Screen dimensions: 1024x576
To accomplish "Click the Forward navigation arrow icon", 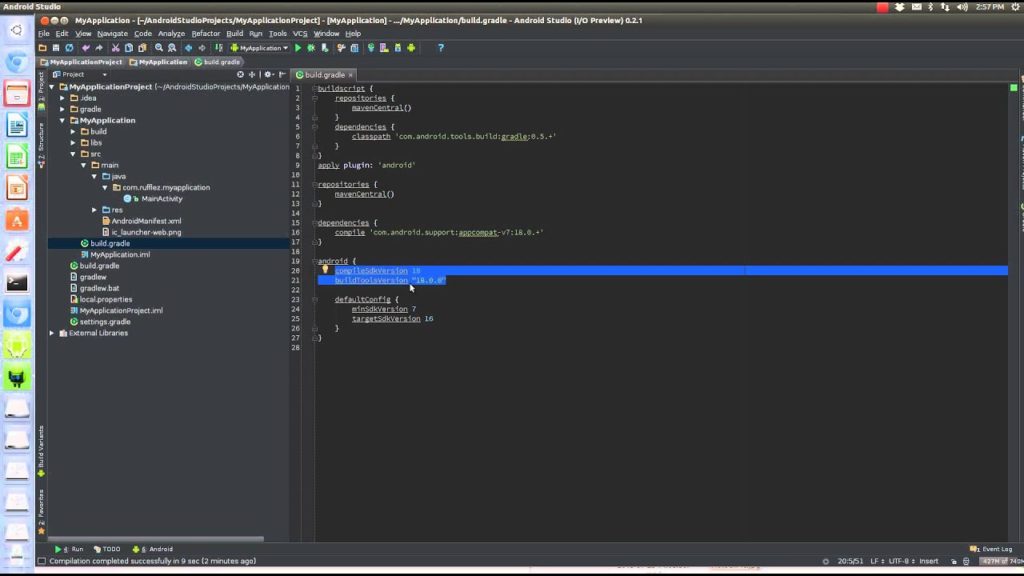I will 202,48.
